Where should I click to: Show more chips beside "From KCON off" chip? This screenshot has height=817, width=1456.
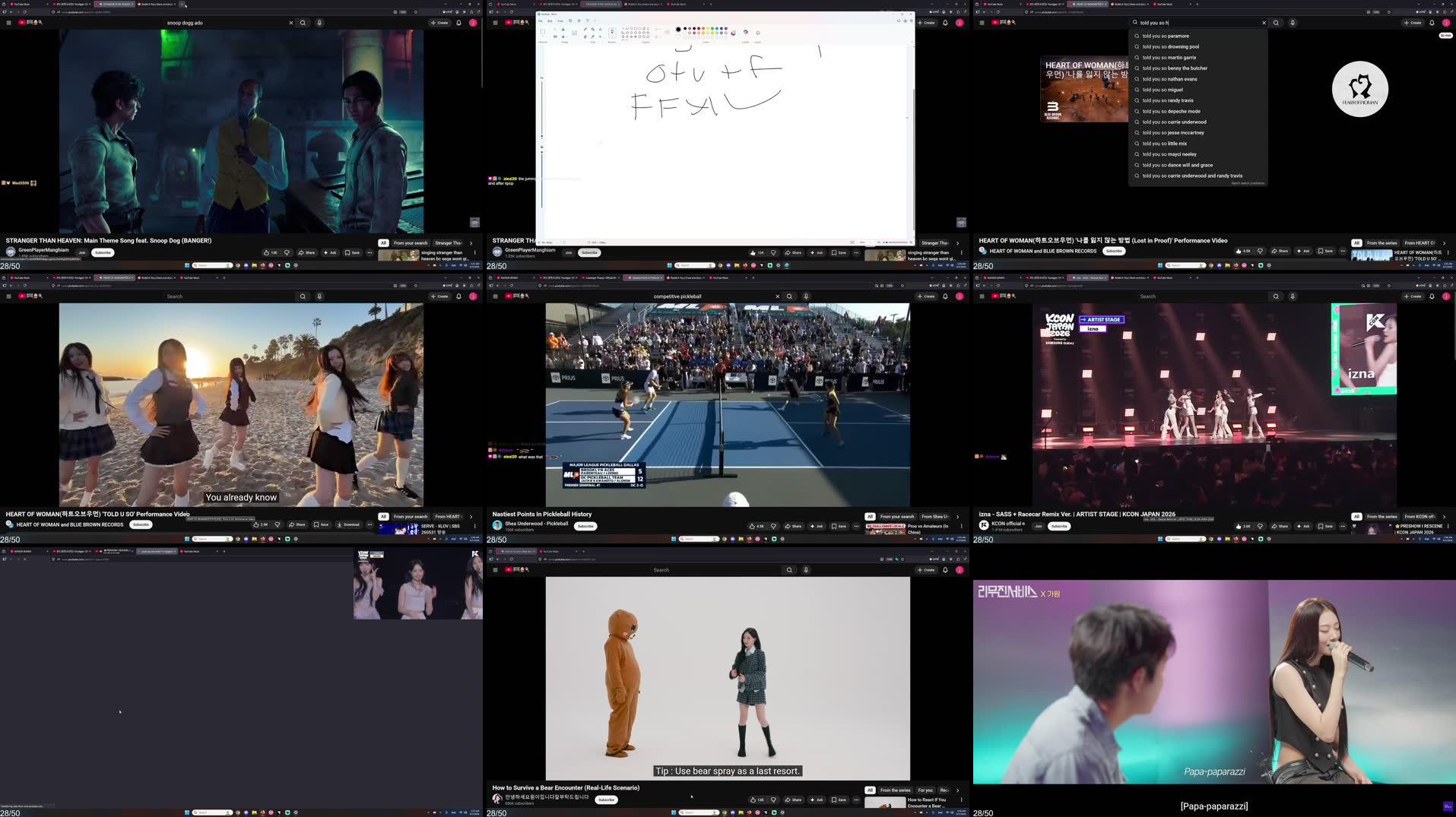coord(1444,517)
